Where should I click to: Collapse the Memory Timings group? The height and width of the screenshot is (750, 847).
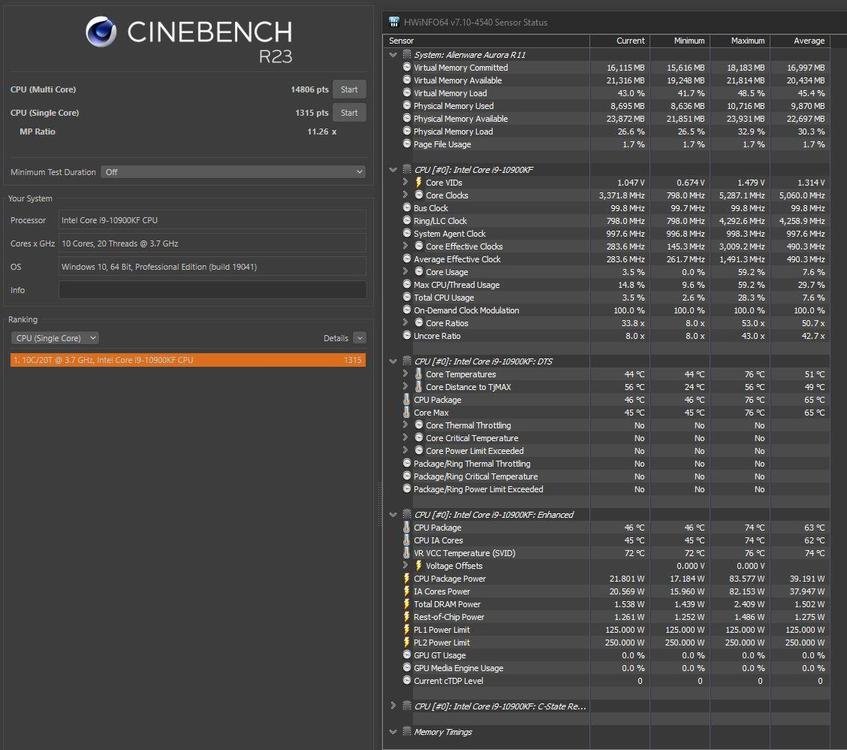(393, 732)
